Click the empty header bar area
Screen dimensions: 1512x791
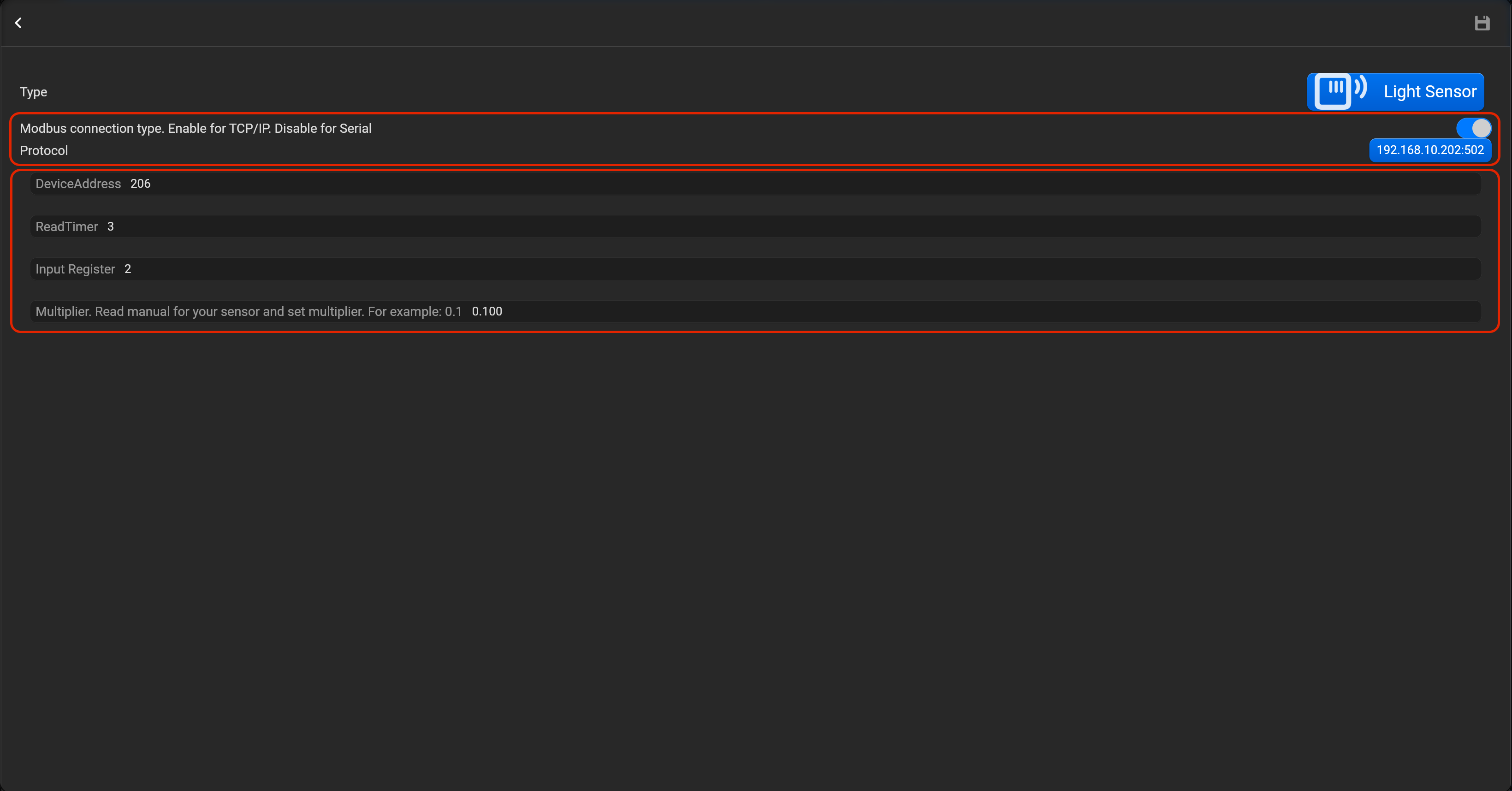751,23
